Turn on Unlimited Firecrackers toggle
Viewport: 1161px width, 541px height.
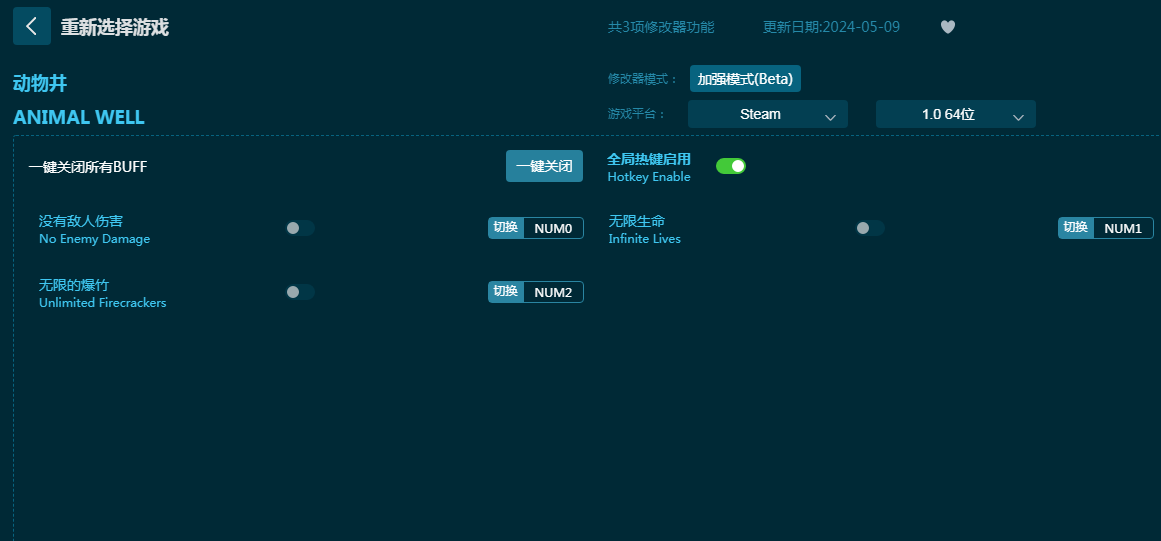tap(300, 292)
